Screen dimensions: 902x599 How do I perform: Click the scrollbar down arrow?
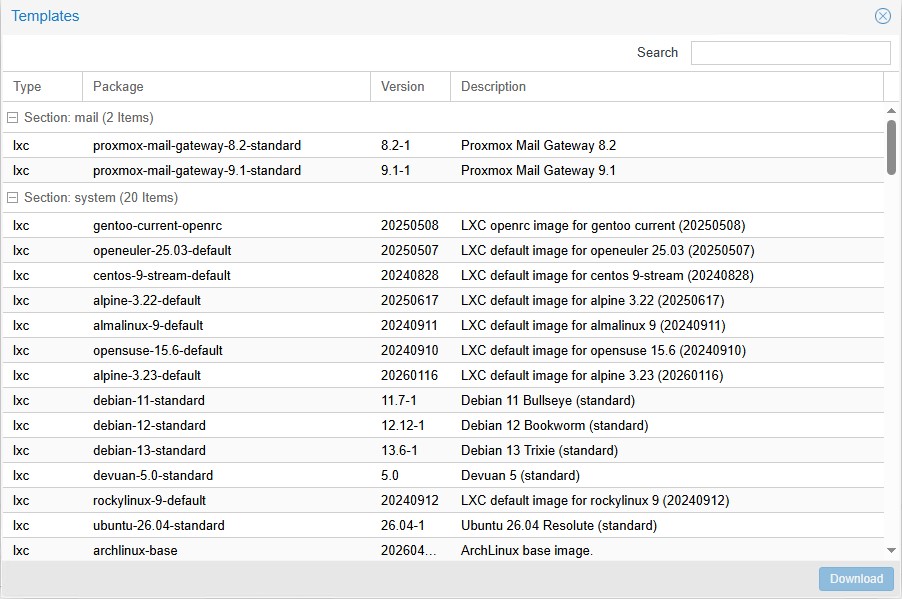coord(891,551)
